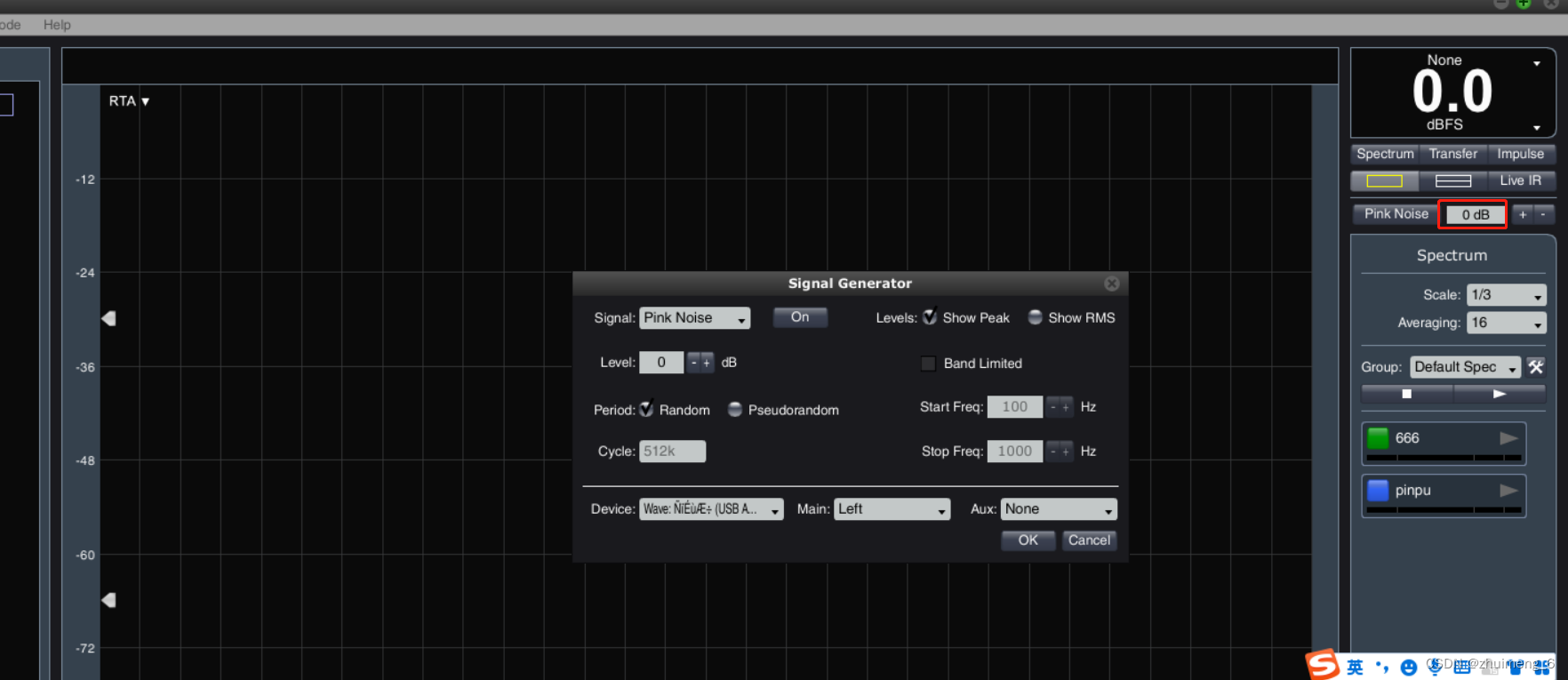Image resolution: width=1568 pixels, height=680 pixels.
Task: Switch Sogou input language (英) indicator
Action: 1355,667
